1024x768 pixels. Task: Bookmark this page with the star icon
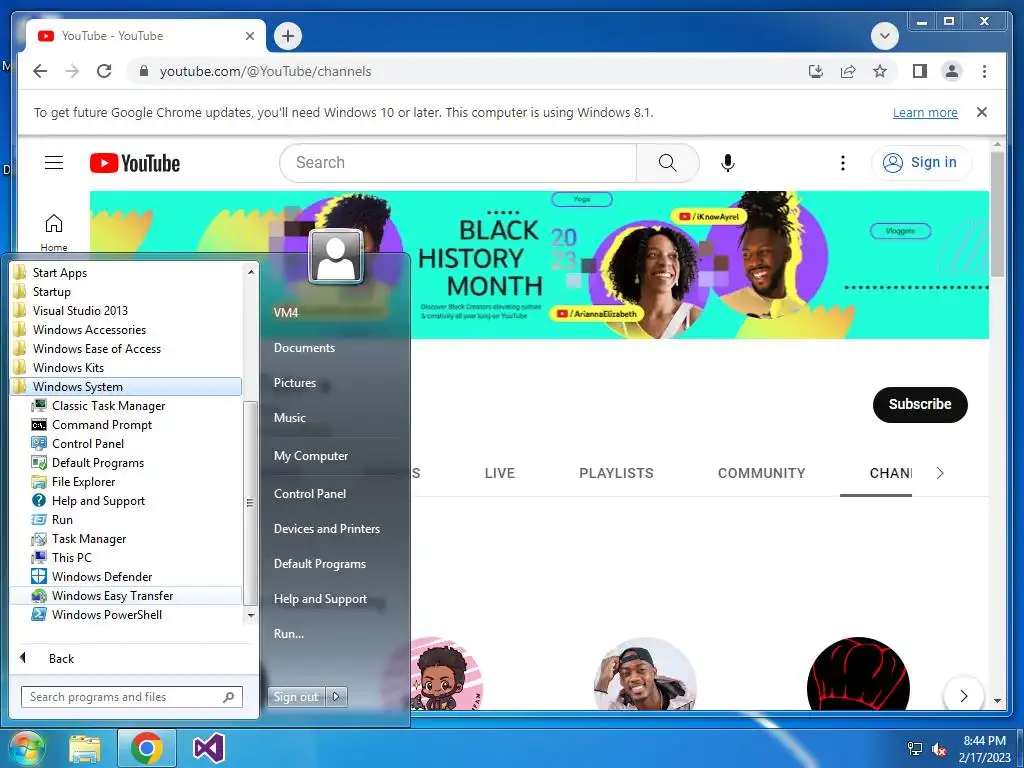pyautogui.click(x=880, y=71)
